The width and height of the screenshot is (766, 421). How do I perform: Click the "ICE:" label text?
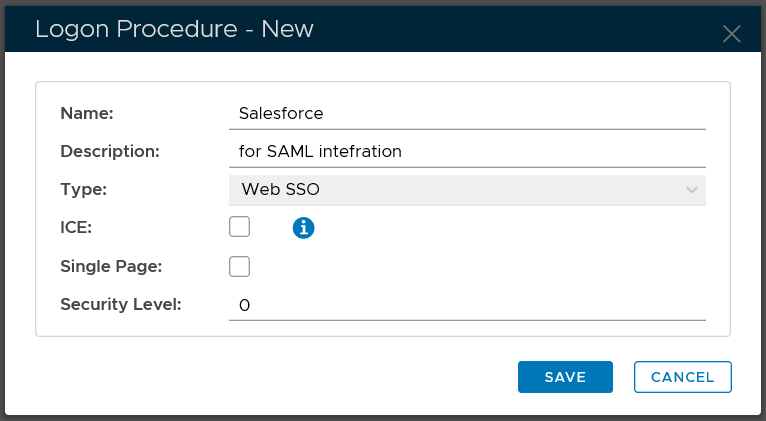tap(76, 228)
